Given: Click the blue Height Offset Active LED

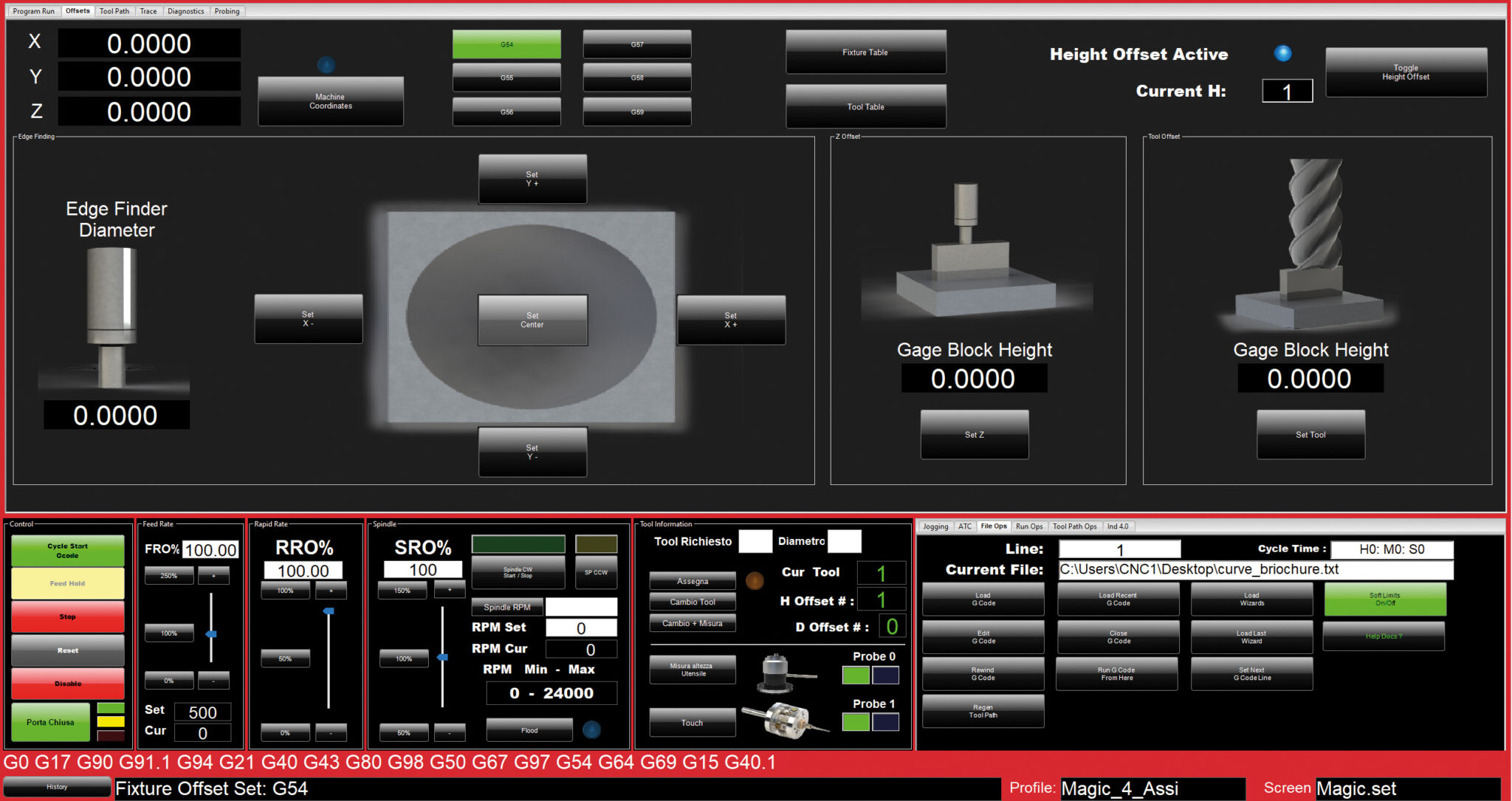Looking at the screenshot, I should 1282,53.
